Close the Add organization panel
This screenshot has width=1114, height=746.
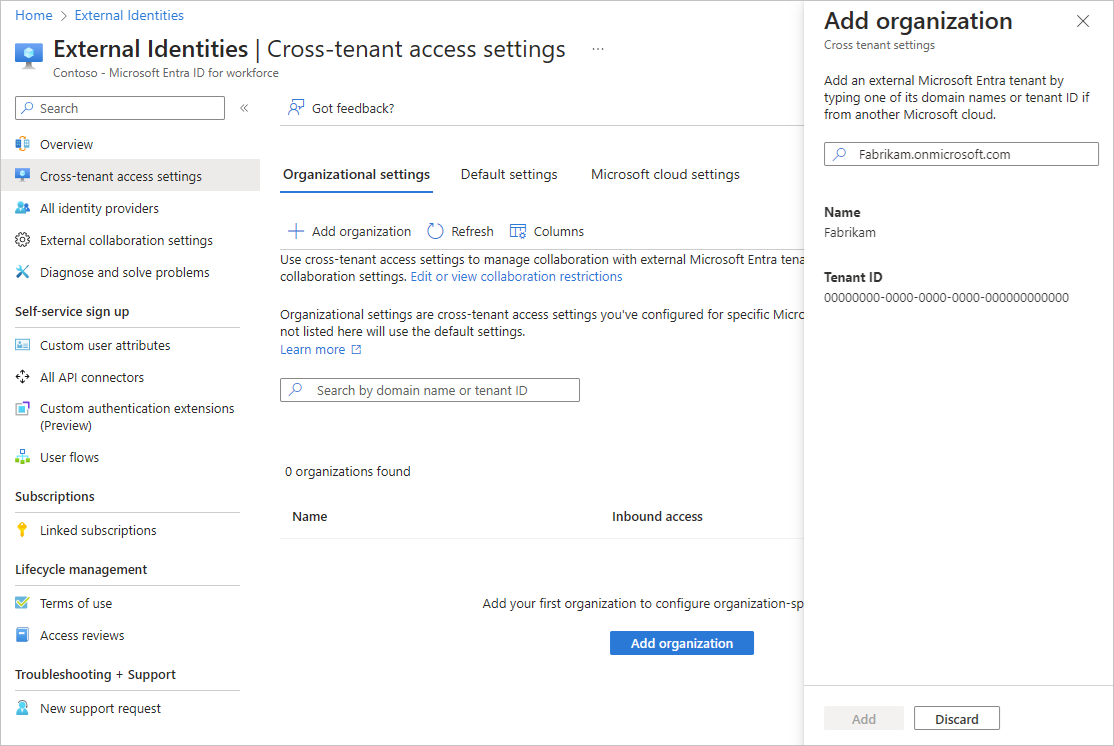pyautogui.click(x=1083, y=21)
